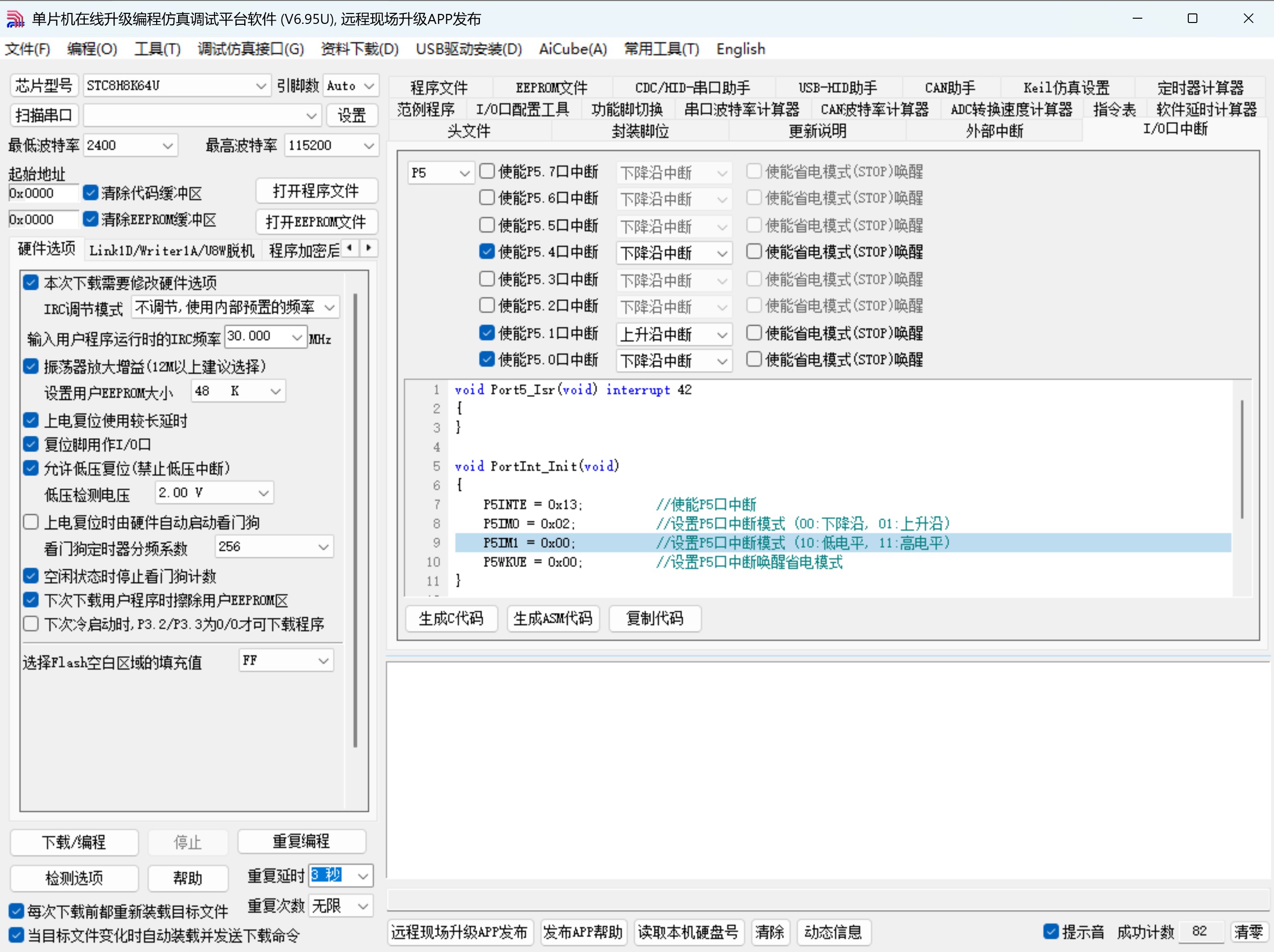The width and height of the screenshot is (1274, 952).
Task: Click the EEPROM start address field
Action: [43, 219]
